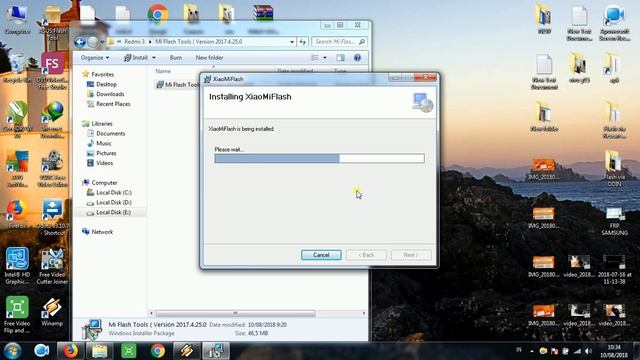Click the volume icon in system tray
Image resolution: width=640 pixels, height=360 pixels.
click(588, 351)
